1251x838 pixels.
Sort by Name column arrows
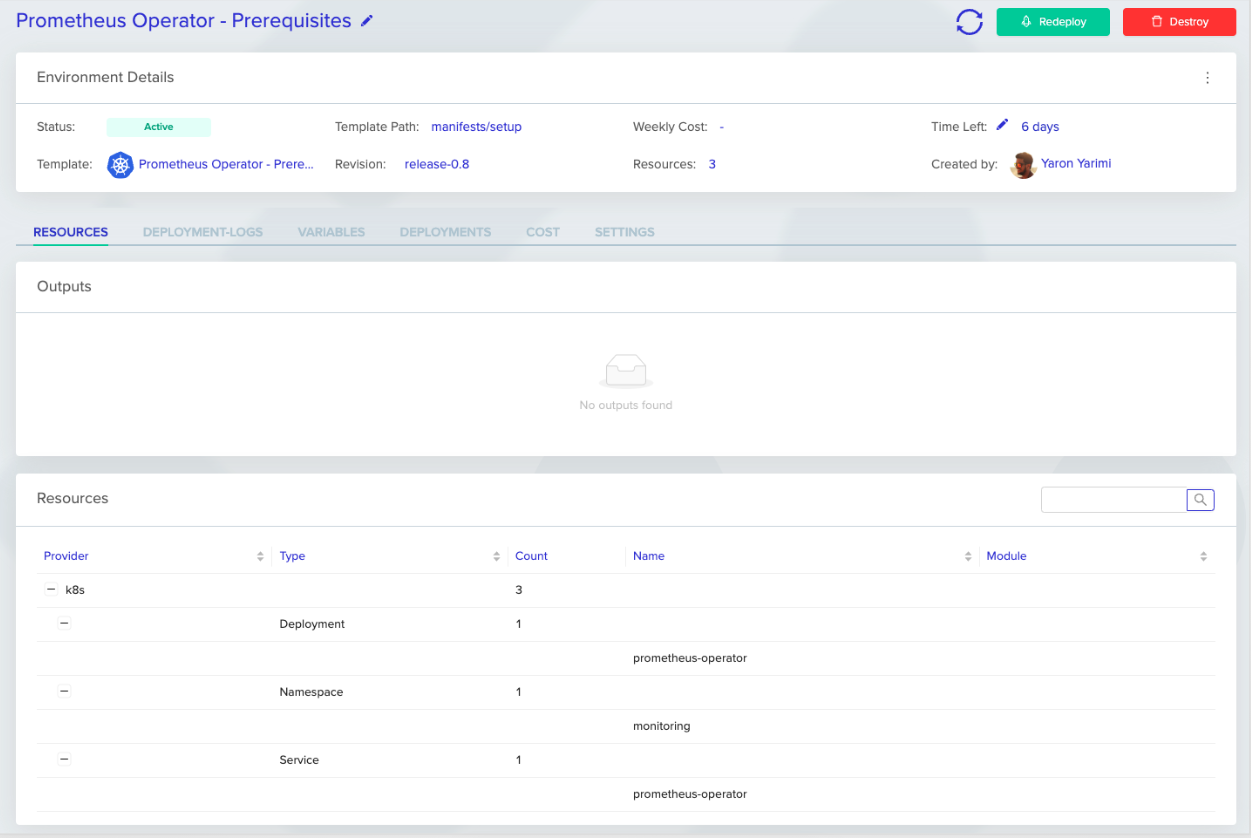tap(968, 556)
